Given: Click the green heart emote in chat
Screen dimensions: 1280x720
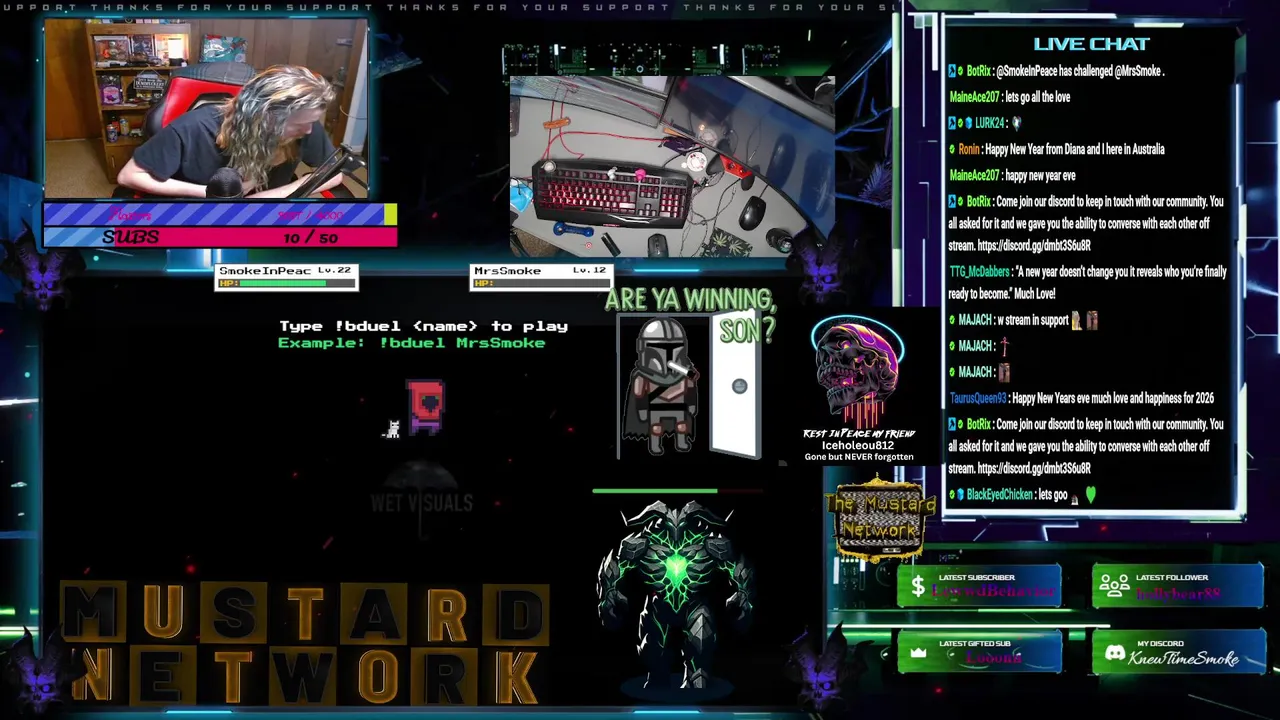Looking at the screenshot, I should pyautogui.click(x=1091, y=494).
